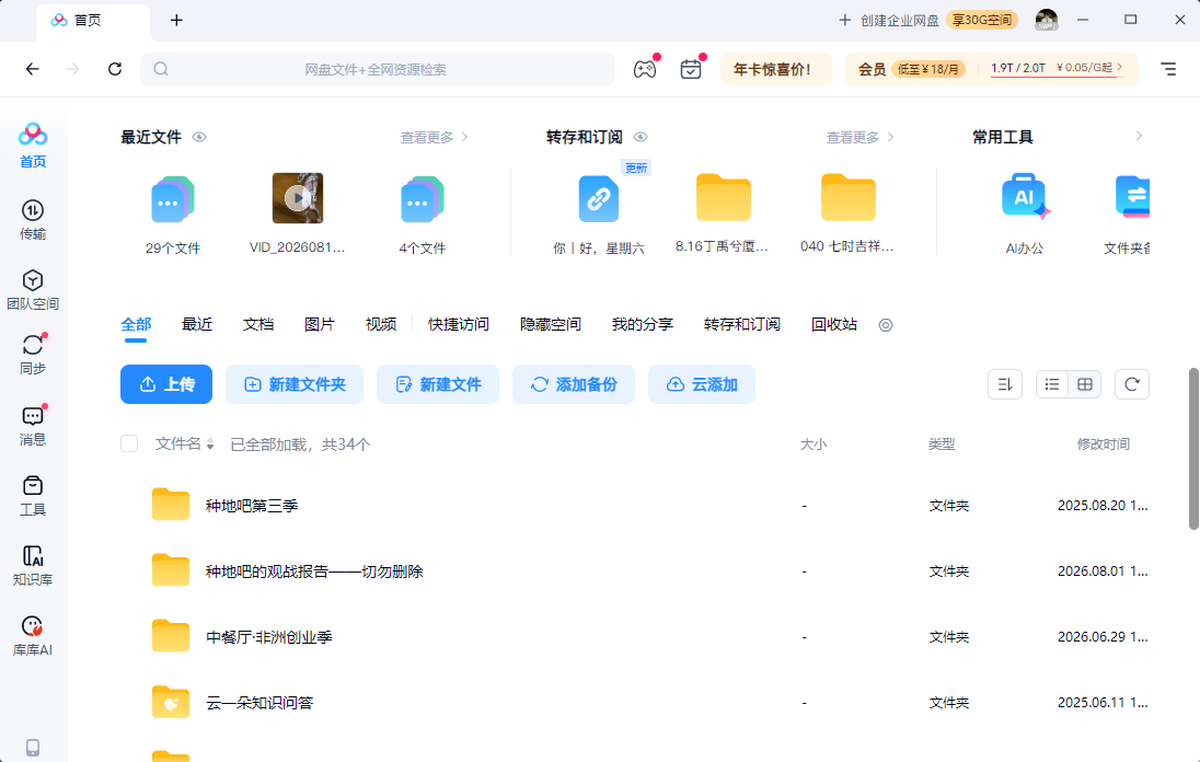Open the 040 七时吉祥 folder
The height and width of the screenshot is (762, 1200).
coord(848,198)
